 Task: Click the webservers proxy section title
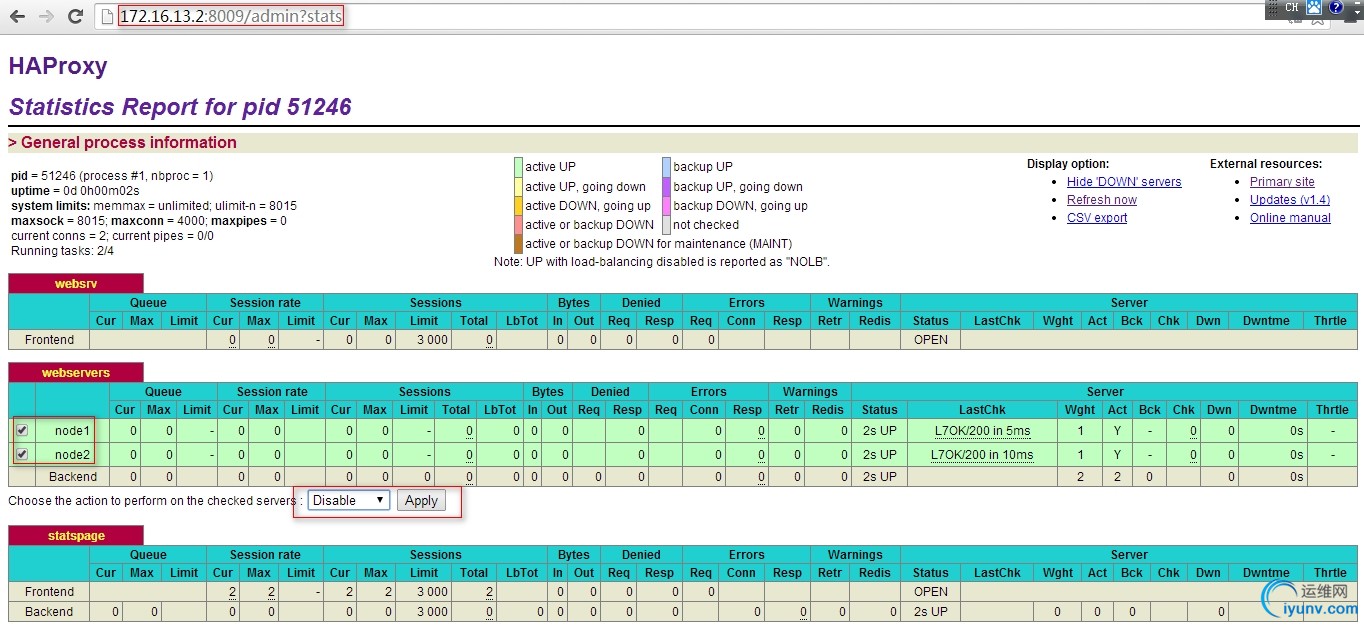pos(76,373)
